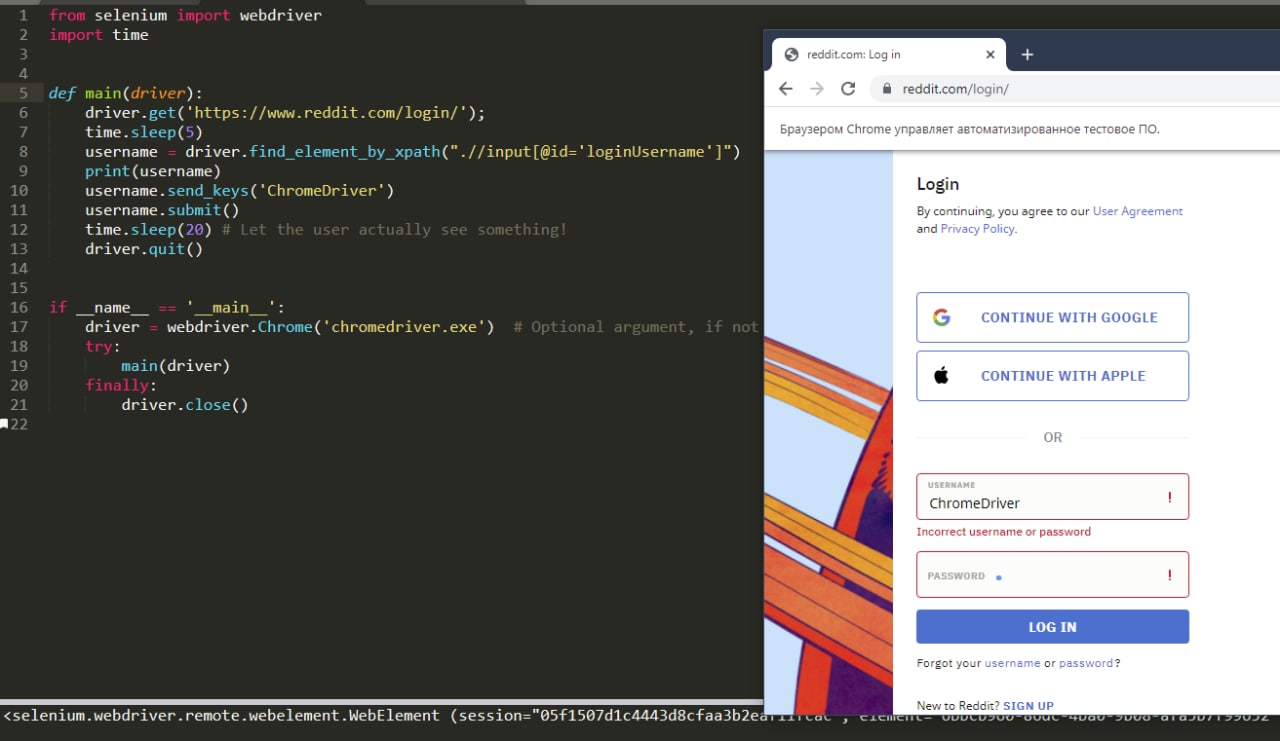Screen dimensions: 1280x741
Task: Close the reddit.com Log in tab
Action: [991, 55]
